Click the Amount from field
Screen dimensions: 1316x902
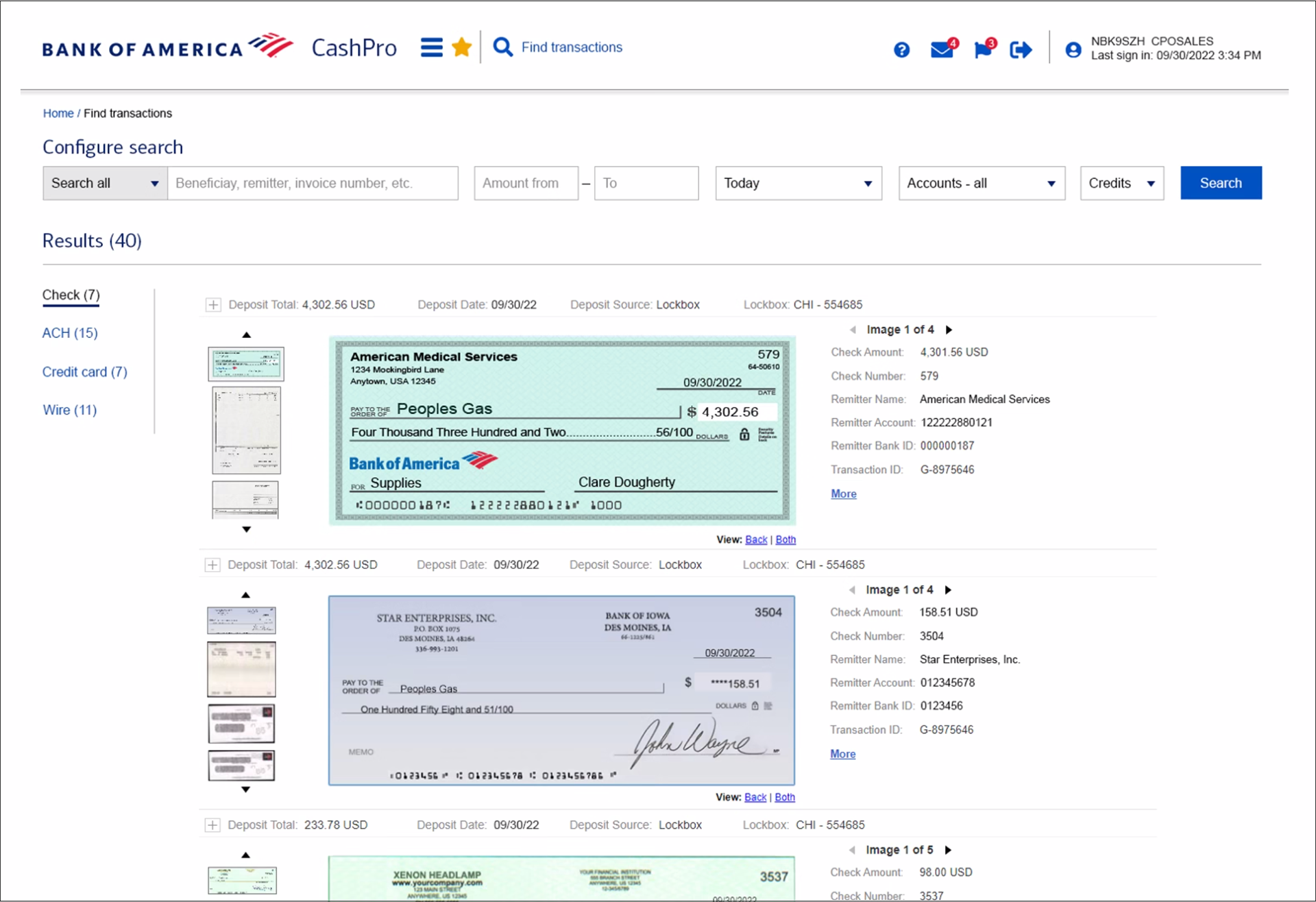click(526, 183)
